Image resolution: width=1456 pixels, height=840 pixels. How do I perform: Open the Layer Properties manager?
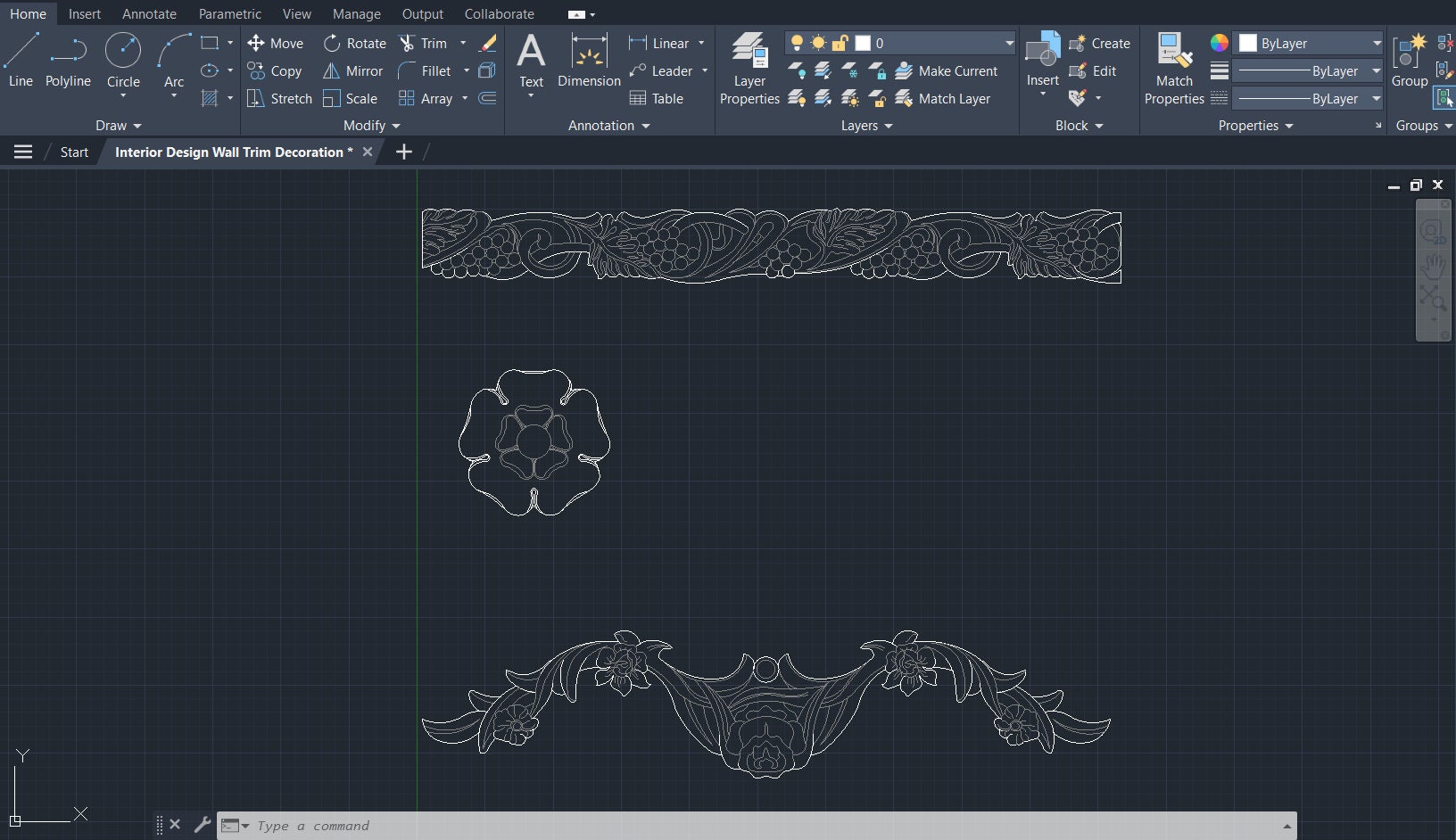point(749,67)
